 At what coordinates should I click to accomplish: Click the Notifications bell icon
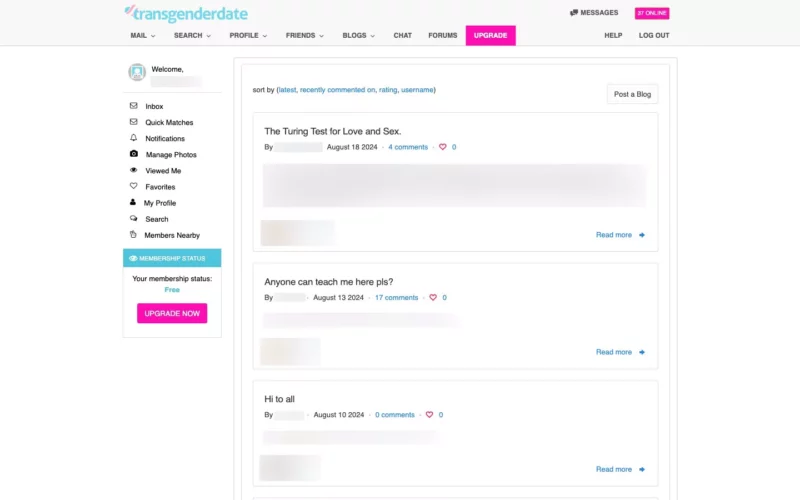[134, 138]
